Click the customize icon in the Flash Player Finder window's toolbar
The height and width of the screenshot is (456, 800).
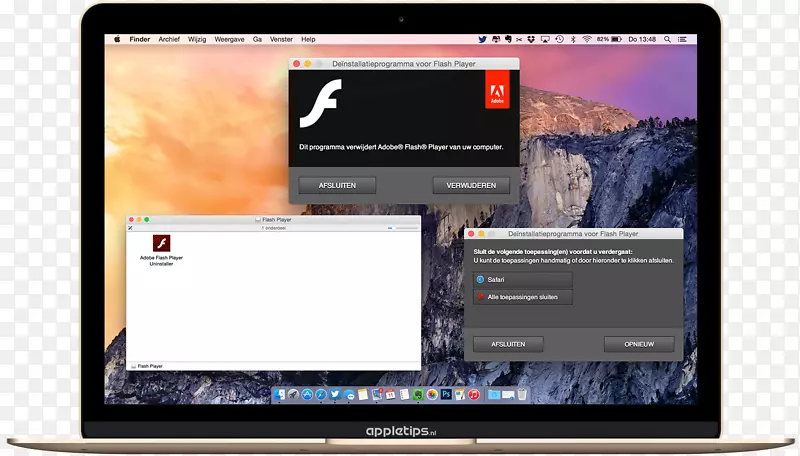pos(130,228)
